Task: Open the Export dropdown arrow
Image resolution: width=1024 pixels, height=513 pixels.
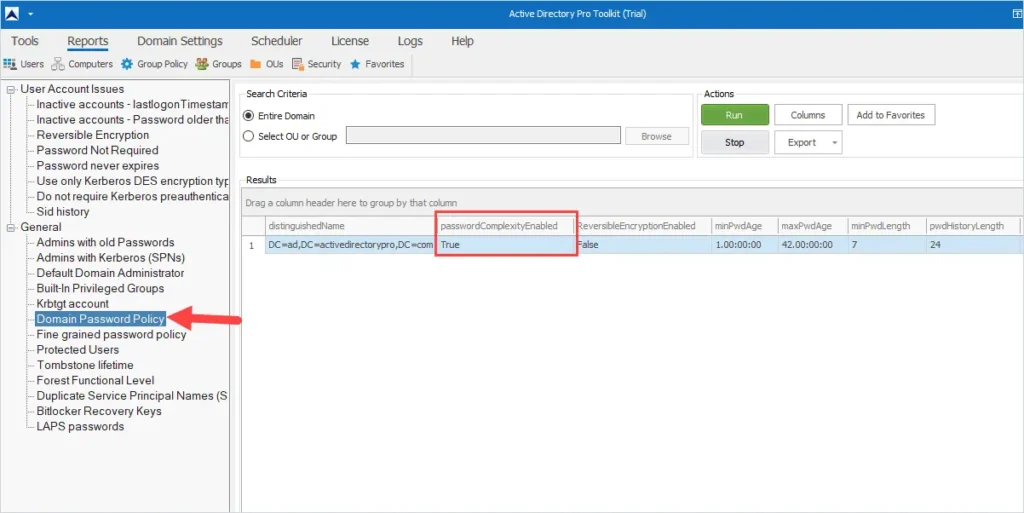Action: 834,143
